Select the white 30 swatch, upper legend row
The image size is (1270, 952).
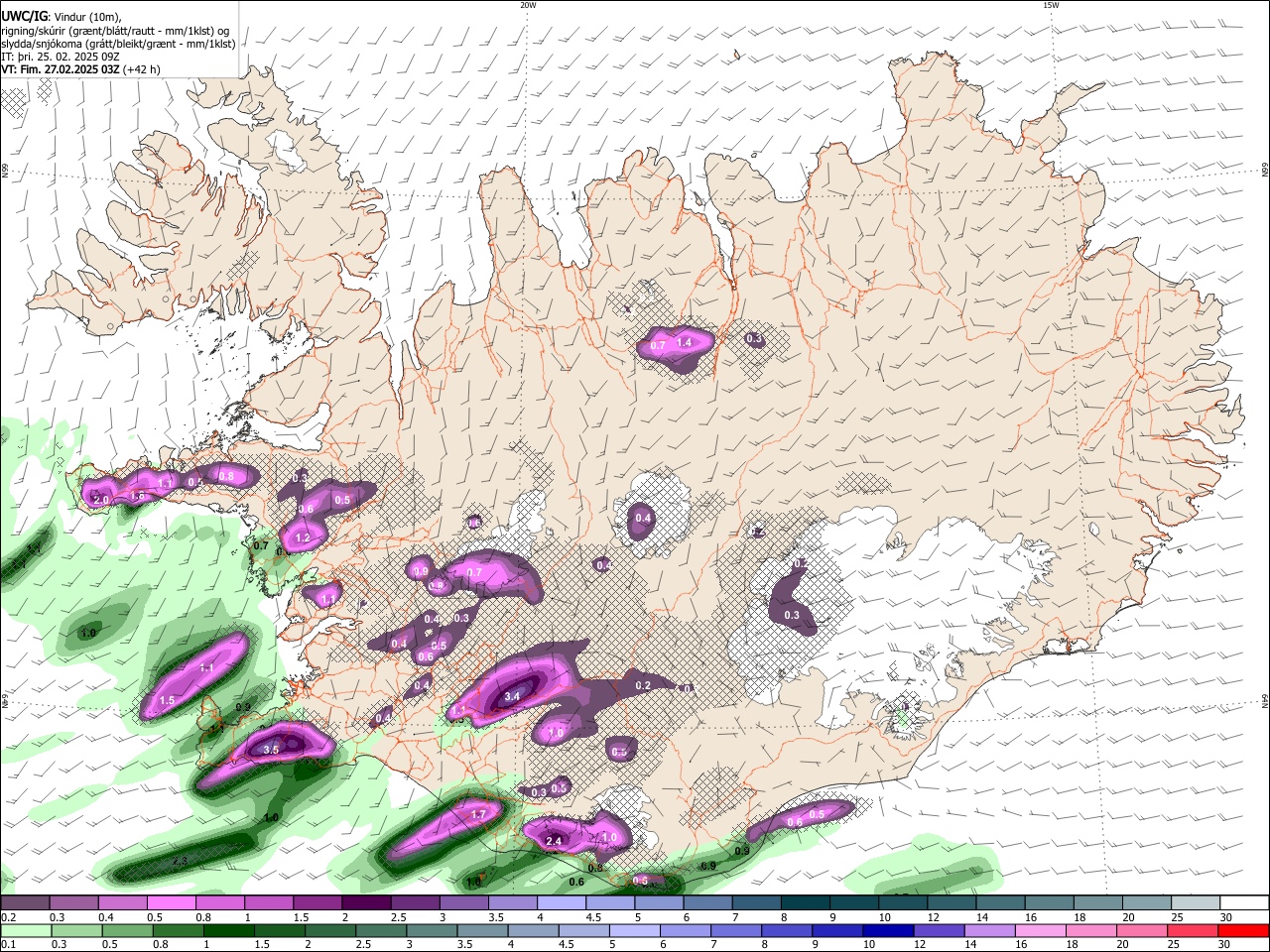tap(1243, 903)
